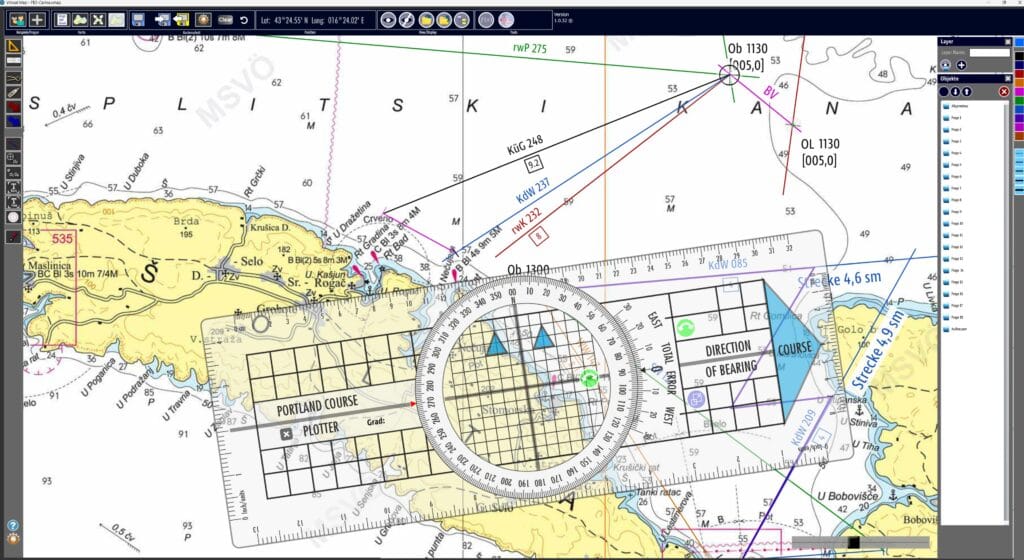Click the floppy disk save icon in top toolbar

click(x=138, y=20)
